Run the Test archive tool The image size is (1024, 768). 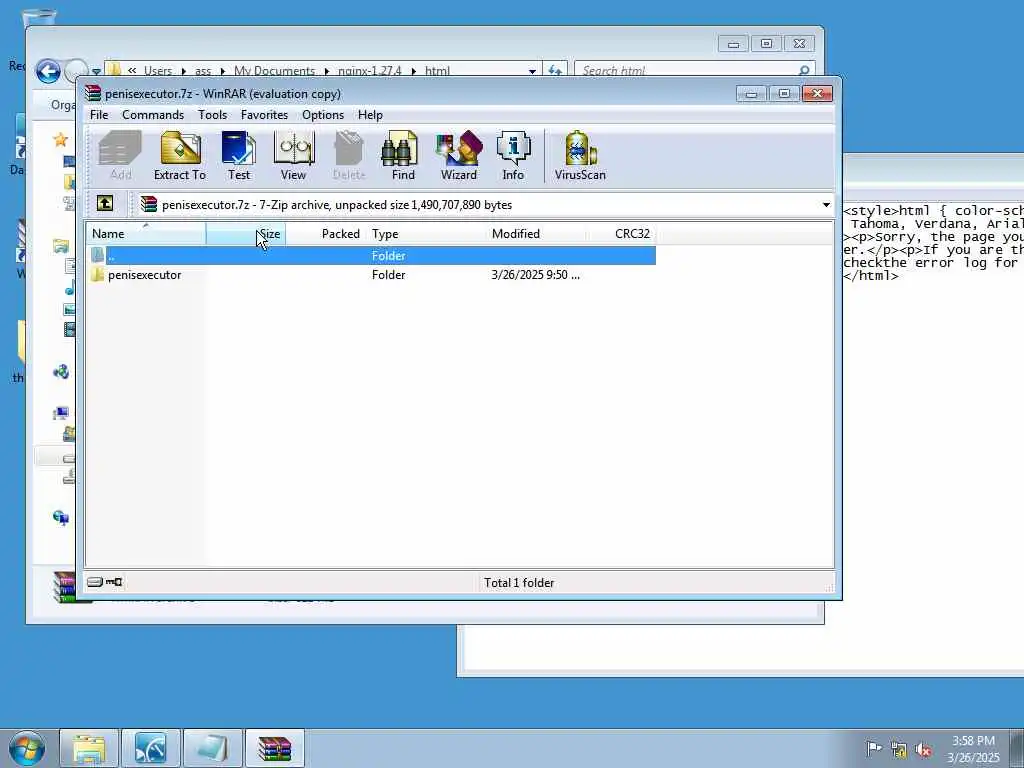238,155
